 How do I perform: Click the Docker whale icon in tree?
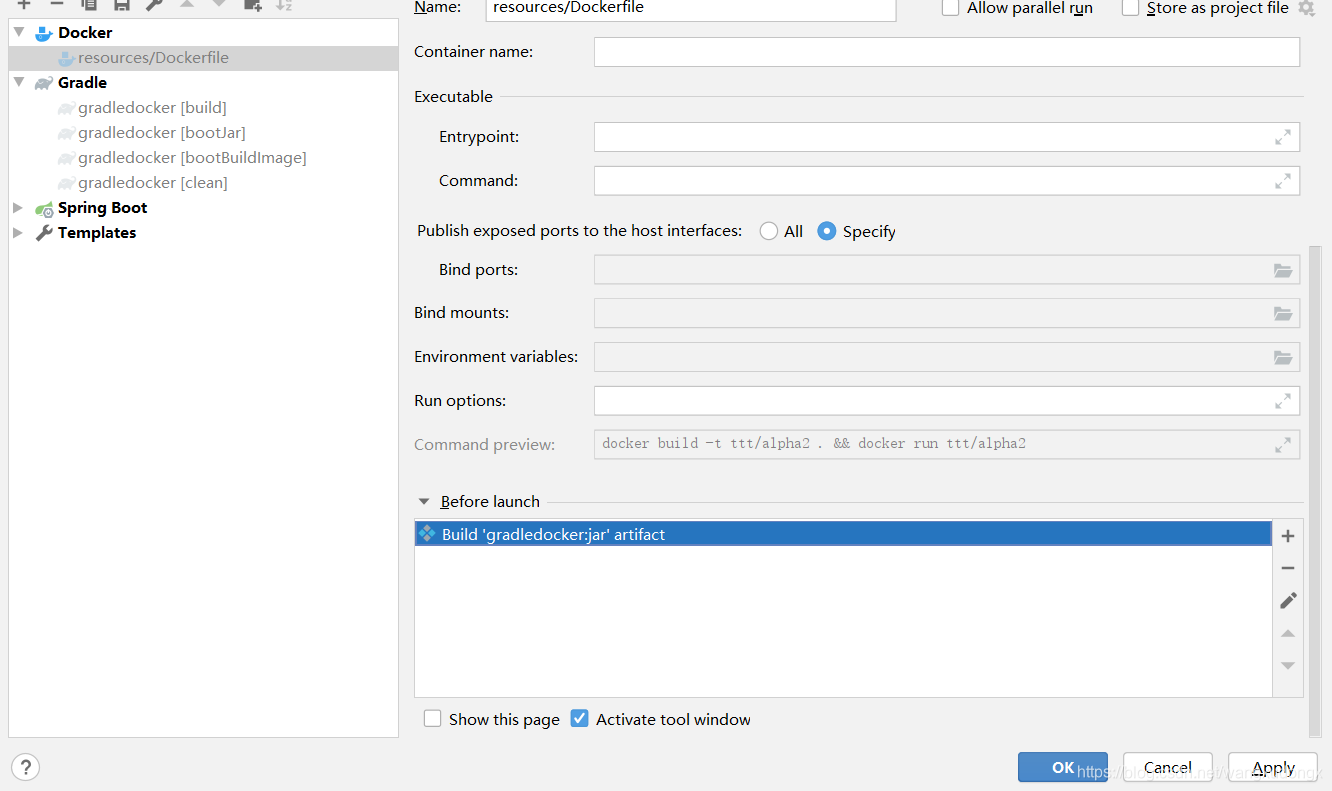(43, 33)
